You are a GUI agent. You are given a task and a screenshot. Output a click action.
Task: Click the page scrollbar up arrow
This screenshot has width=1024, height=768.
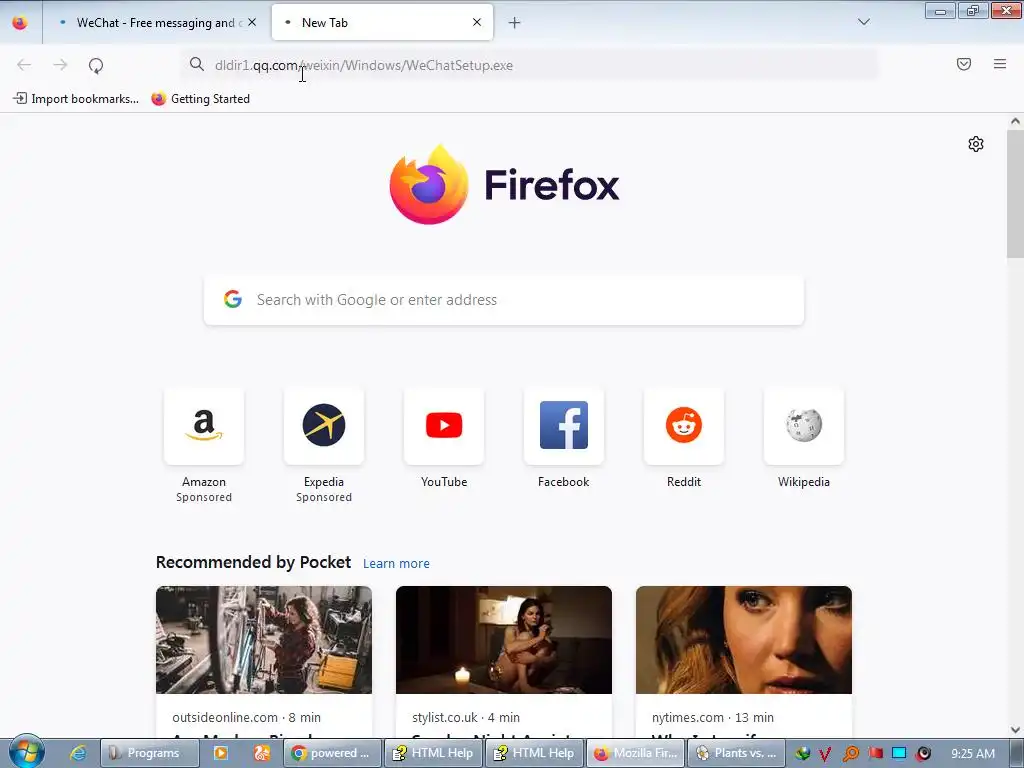click(1015, 121)
